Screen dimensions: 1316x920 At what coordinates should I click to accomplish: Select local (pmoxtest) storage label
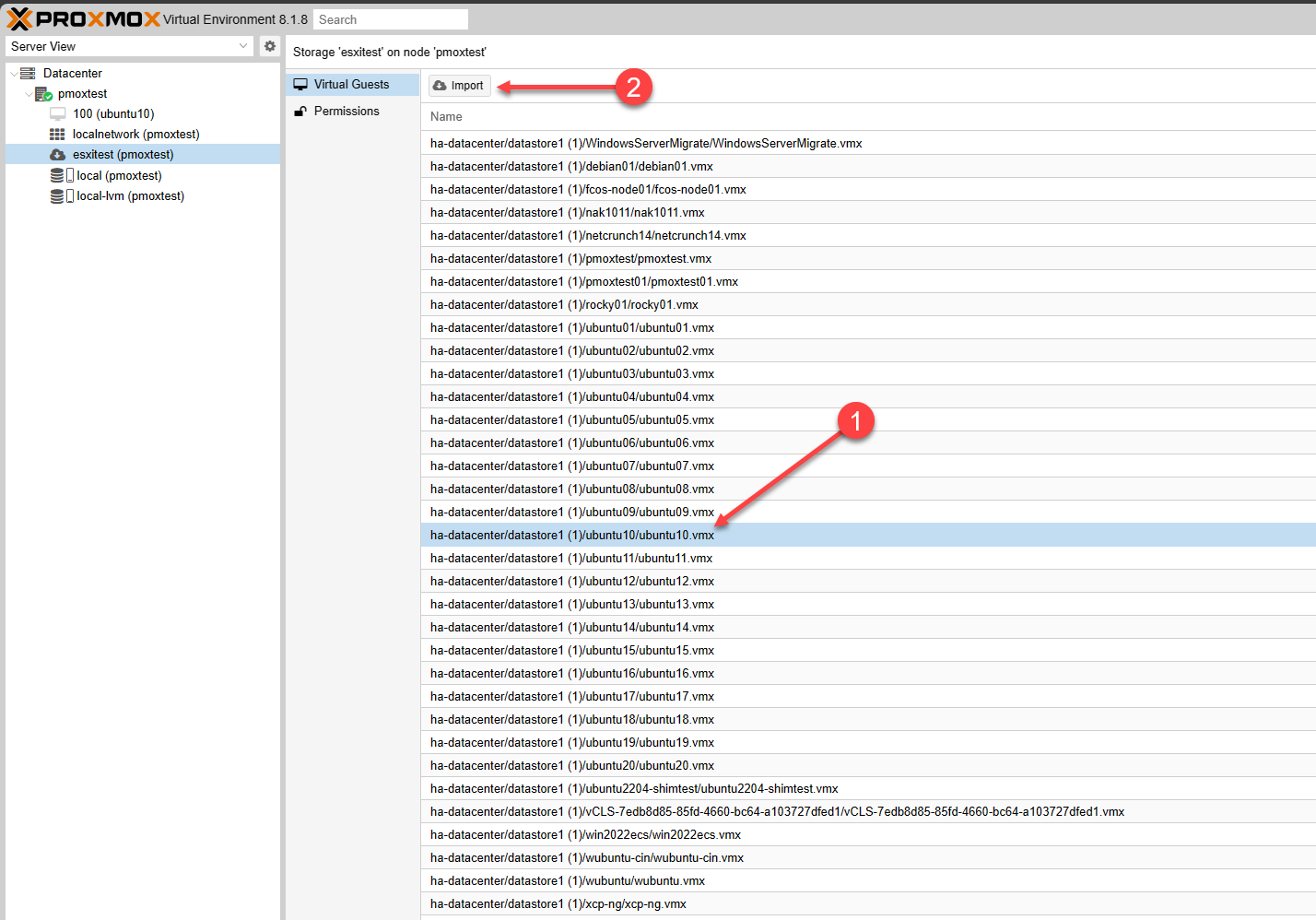(x=120, y=175)
